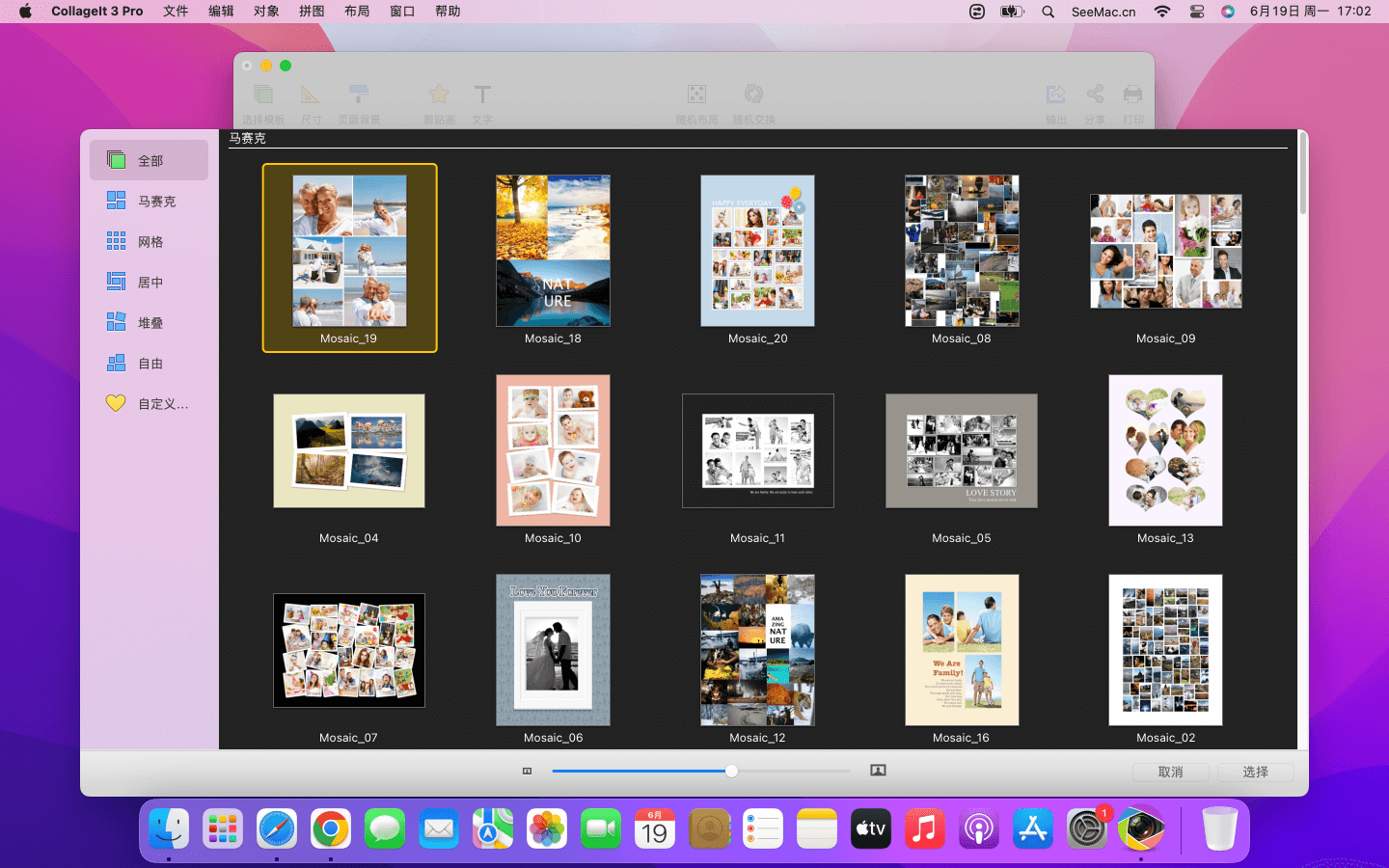Click the 取消 cancel button
Image resolution: width=1389 pixels, height=868 pixels.
point(1170,772)
